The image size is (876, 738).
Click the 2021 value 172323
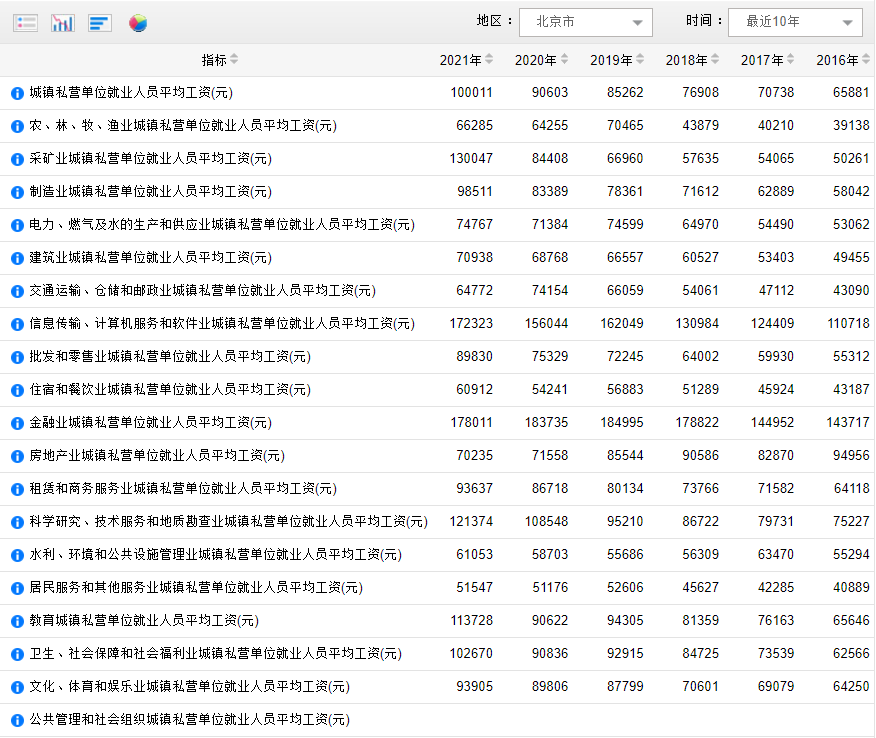472,323
